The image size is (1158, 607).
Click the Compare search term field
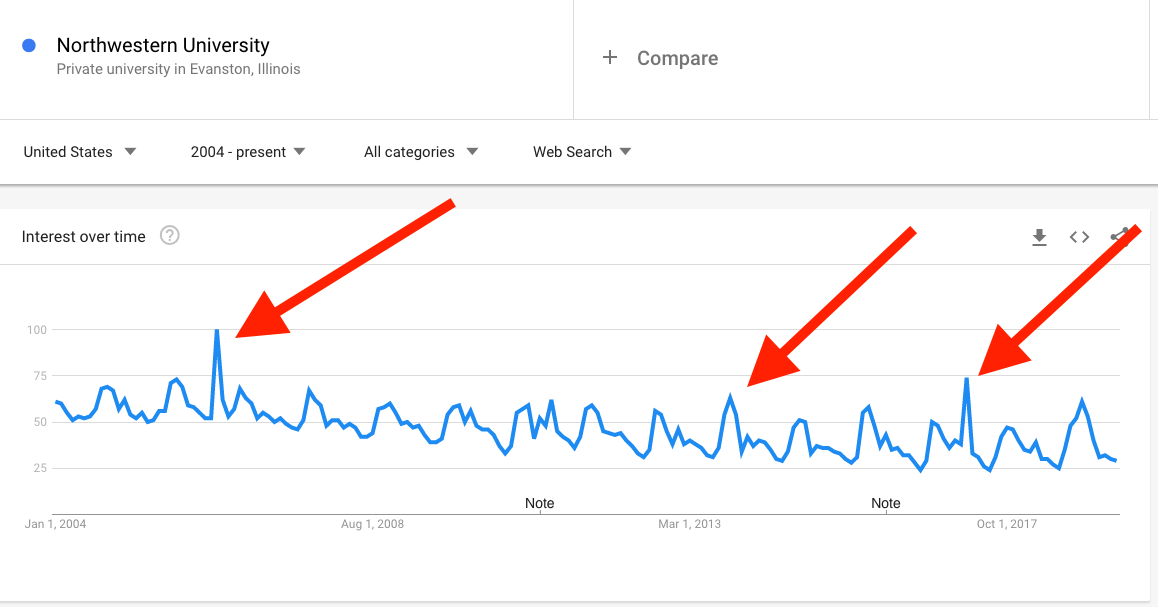tap(860, 59)
